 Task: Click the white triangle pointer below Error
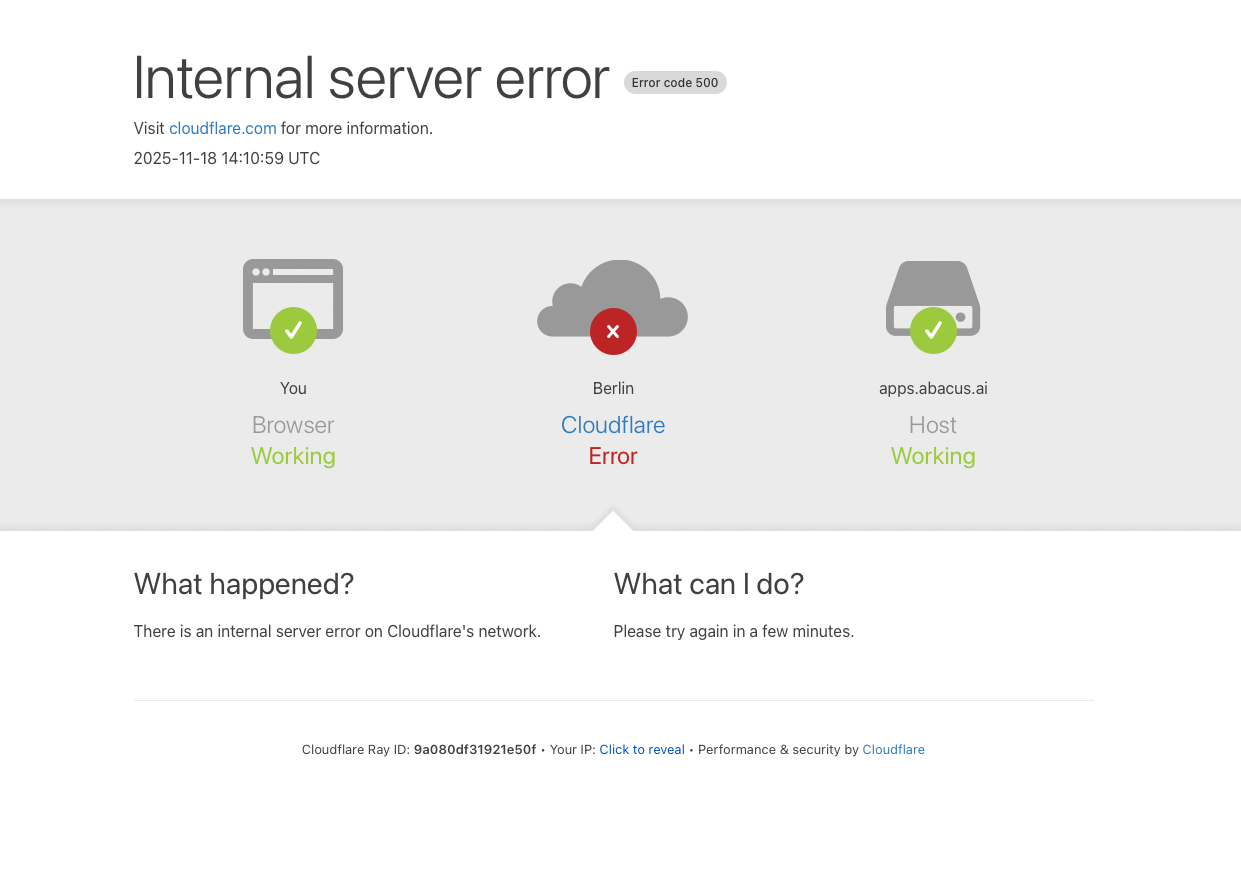click(613, 521)
